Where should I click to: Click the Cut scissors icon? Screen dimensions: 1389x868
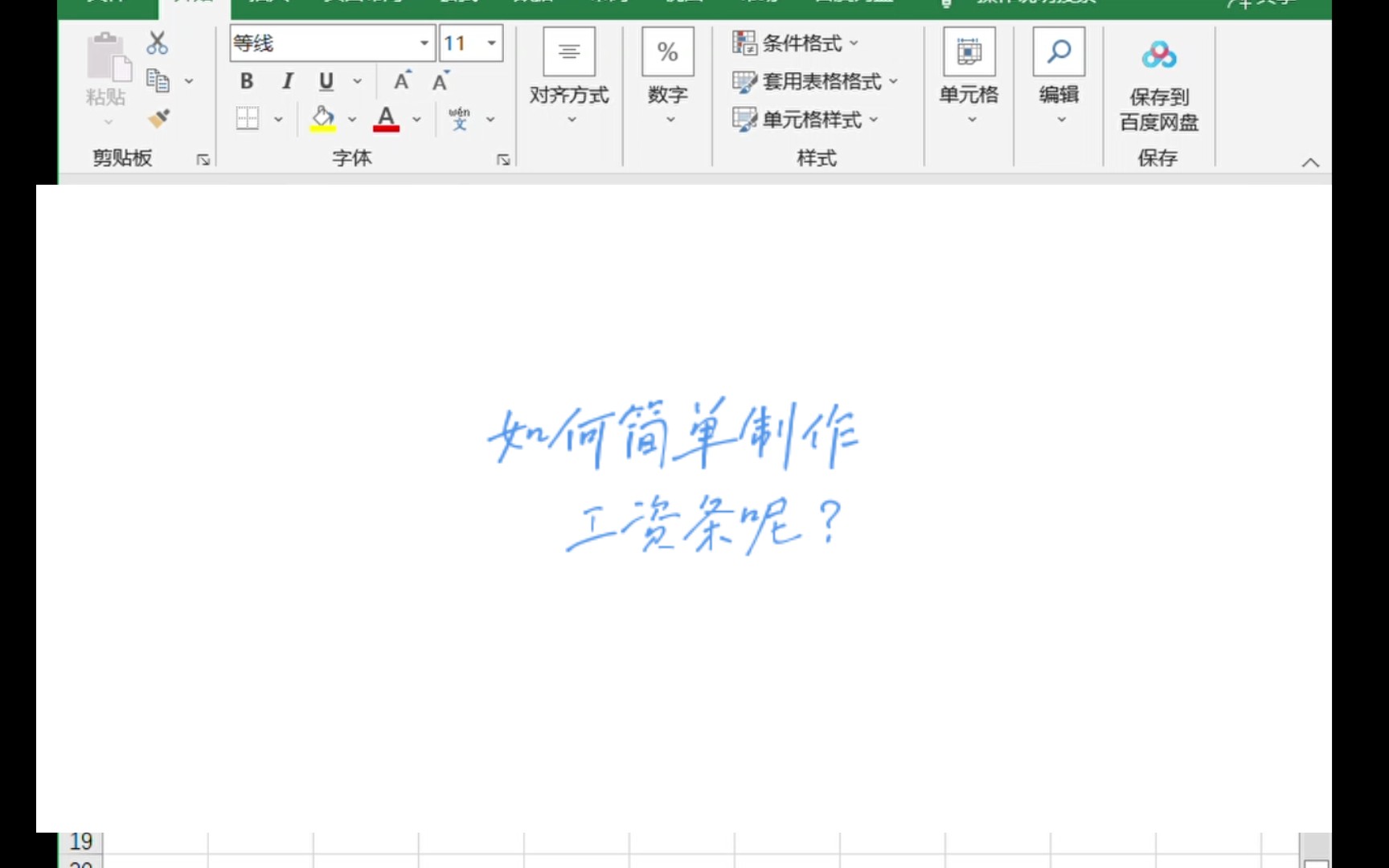click(x=158, y=43)
